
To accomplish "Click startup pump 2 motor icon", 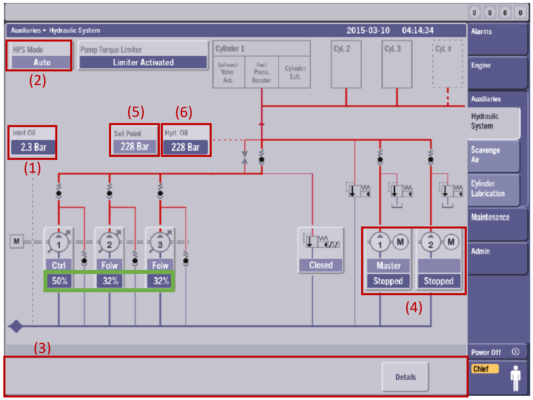I will pos(451,242).
